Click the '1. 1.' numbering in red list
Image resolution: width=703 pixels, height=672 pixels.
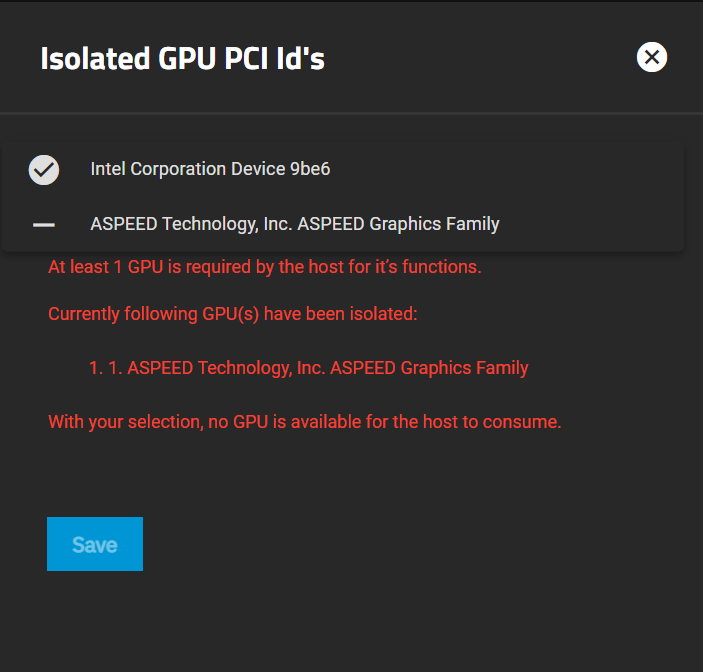coord(105,368)
